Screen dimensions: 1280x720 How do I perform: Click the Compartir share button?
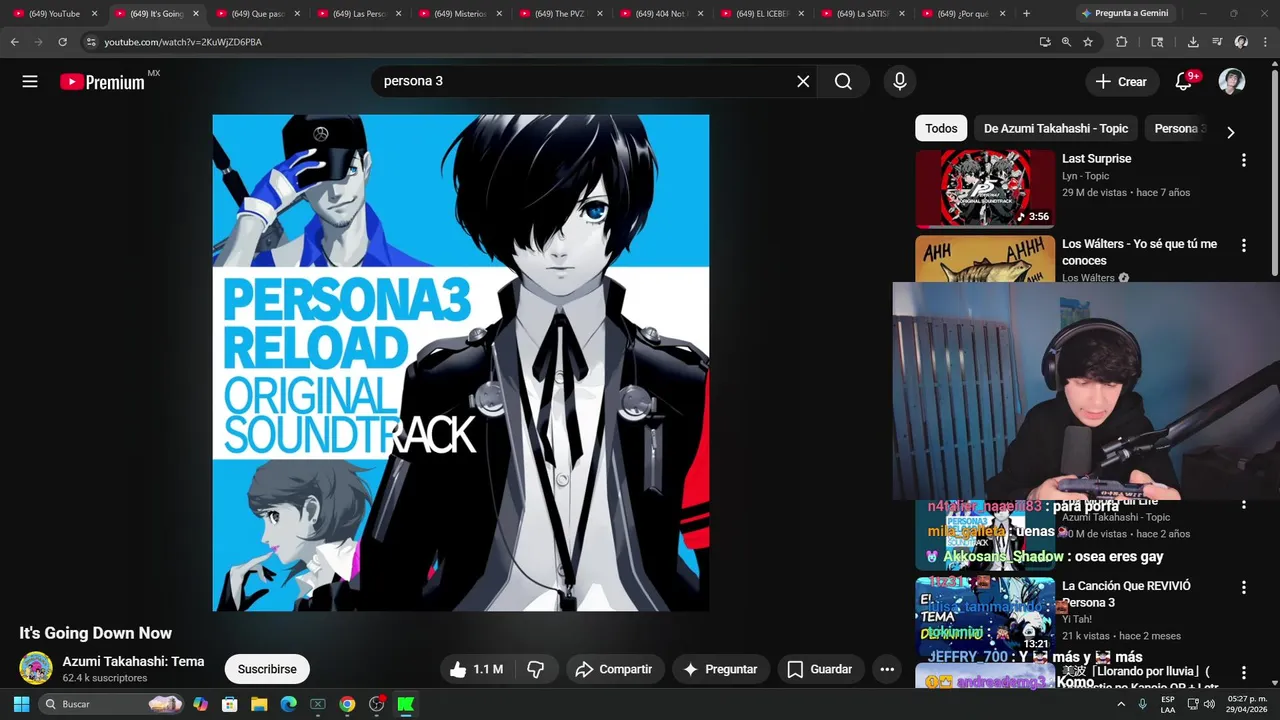[x=614, y=669]
